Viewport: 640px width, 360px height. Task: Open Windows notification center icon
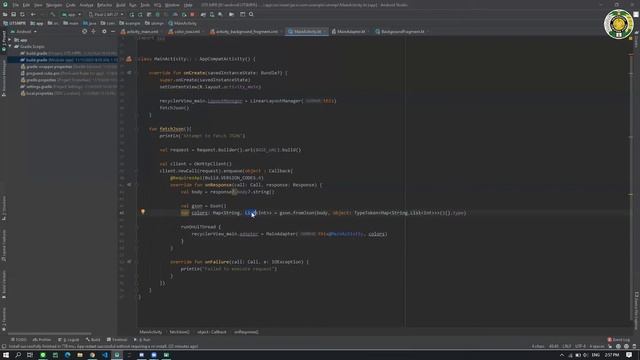pyautogui.click(x=629, y=355)
